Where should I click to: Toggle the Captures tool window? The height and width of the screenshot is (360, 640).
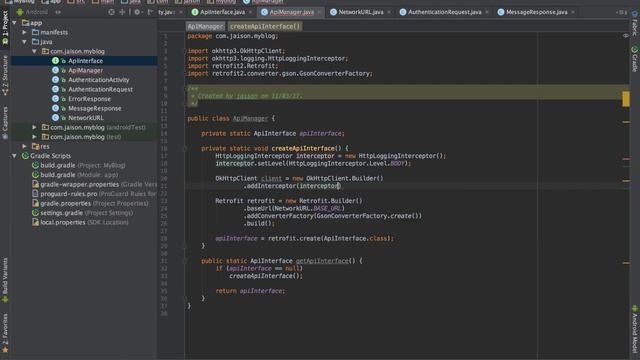(5, 123)
